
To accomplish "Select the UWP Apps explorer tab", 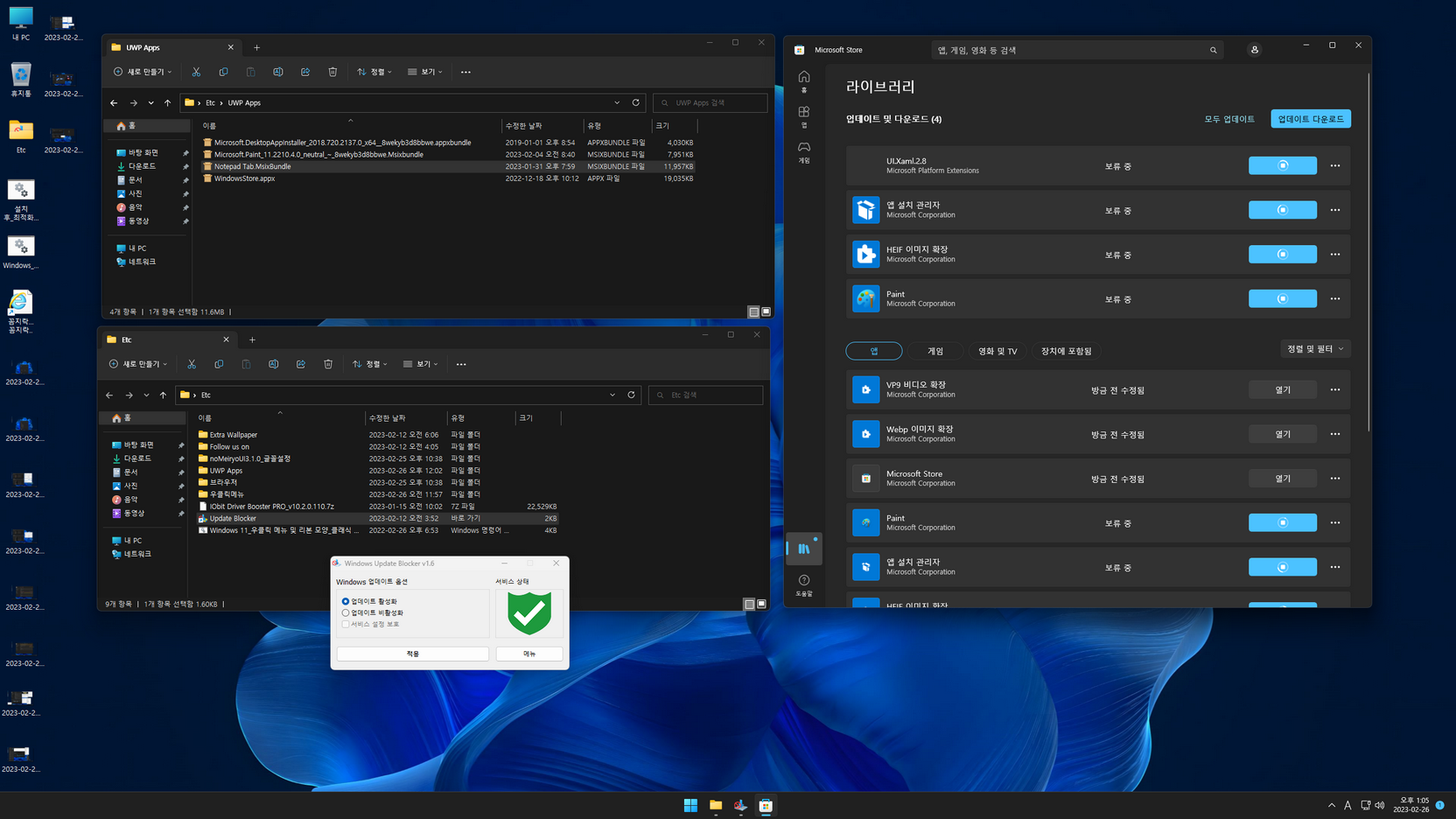I will (171, 47).
